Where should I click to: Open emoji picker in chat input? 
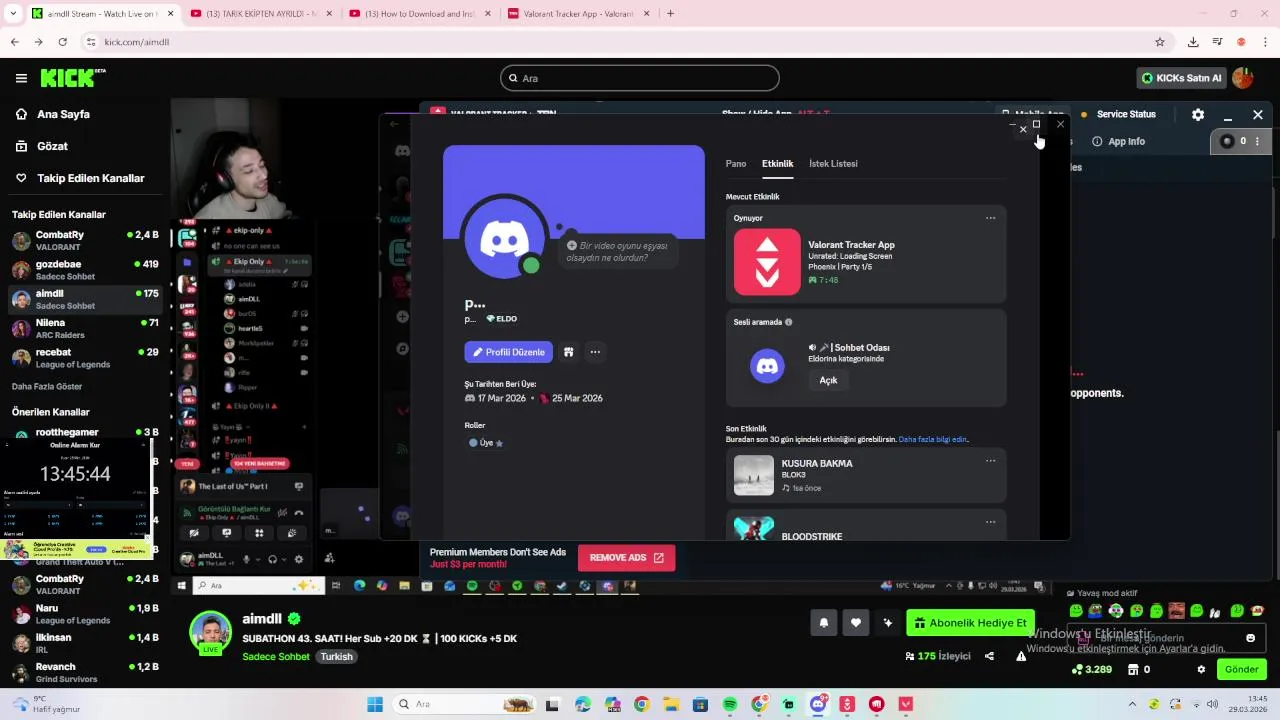[1250, 638]
